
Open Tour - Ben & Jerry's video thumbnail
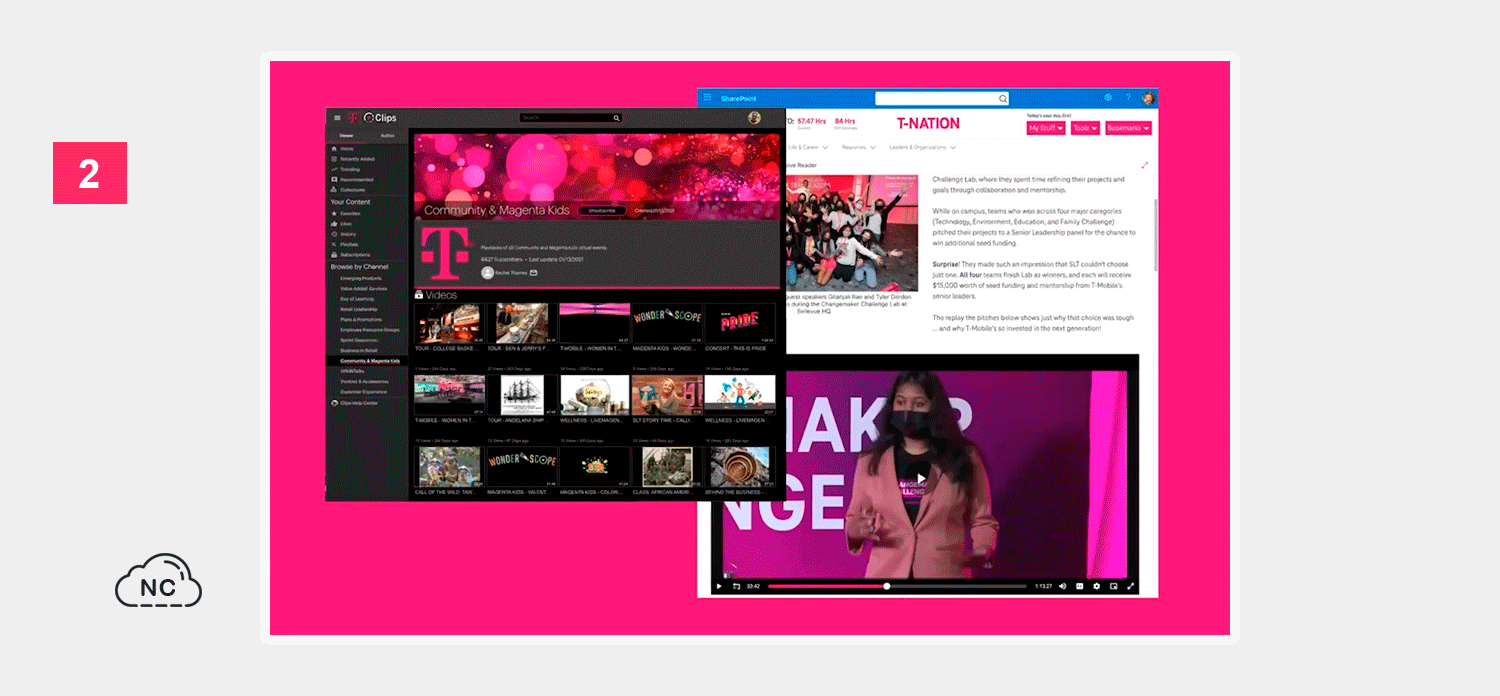[522, 324]
